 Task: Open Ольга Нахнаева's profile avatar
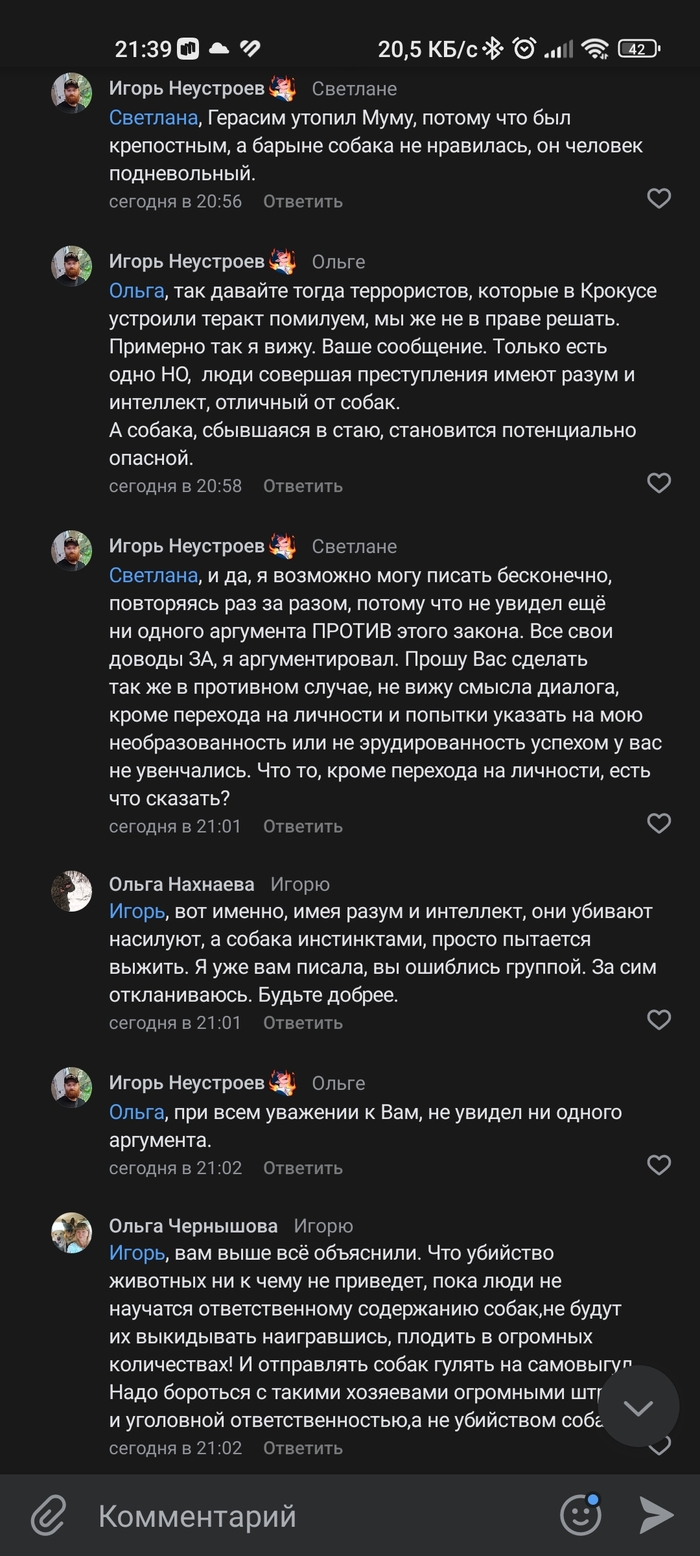click(72, 891)
